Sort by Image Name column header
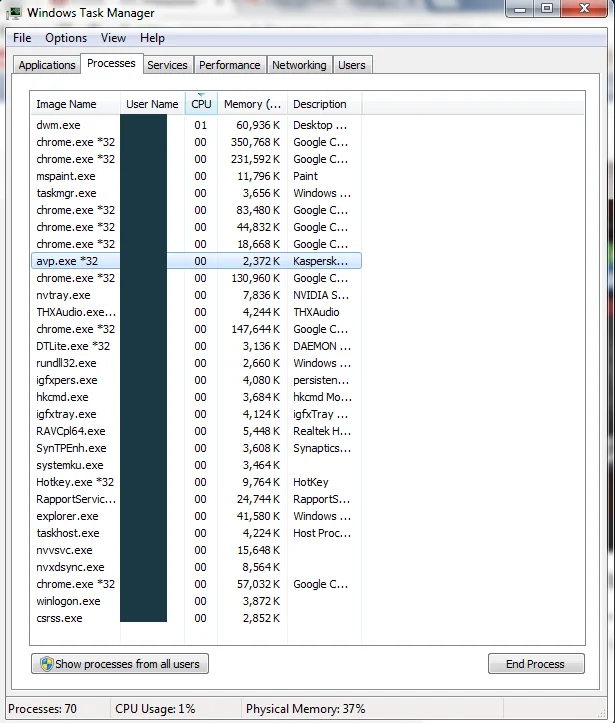This screenshot has height=723, width=615. pyautogui.click(x=75, y=104)
